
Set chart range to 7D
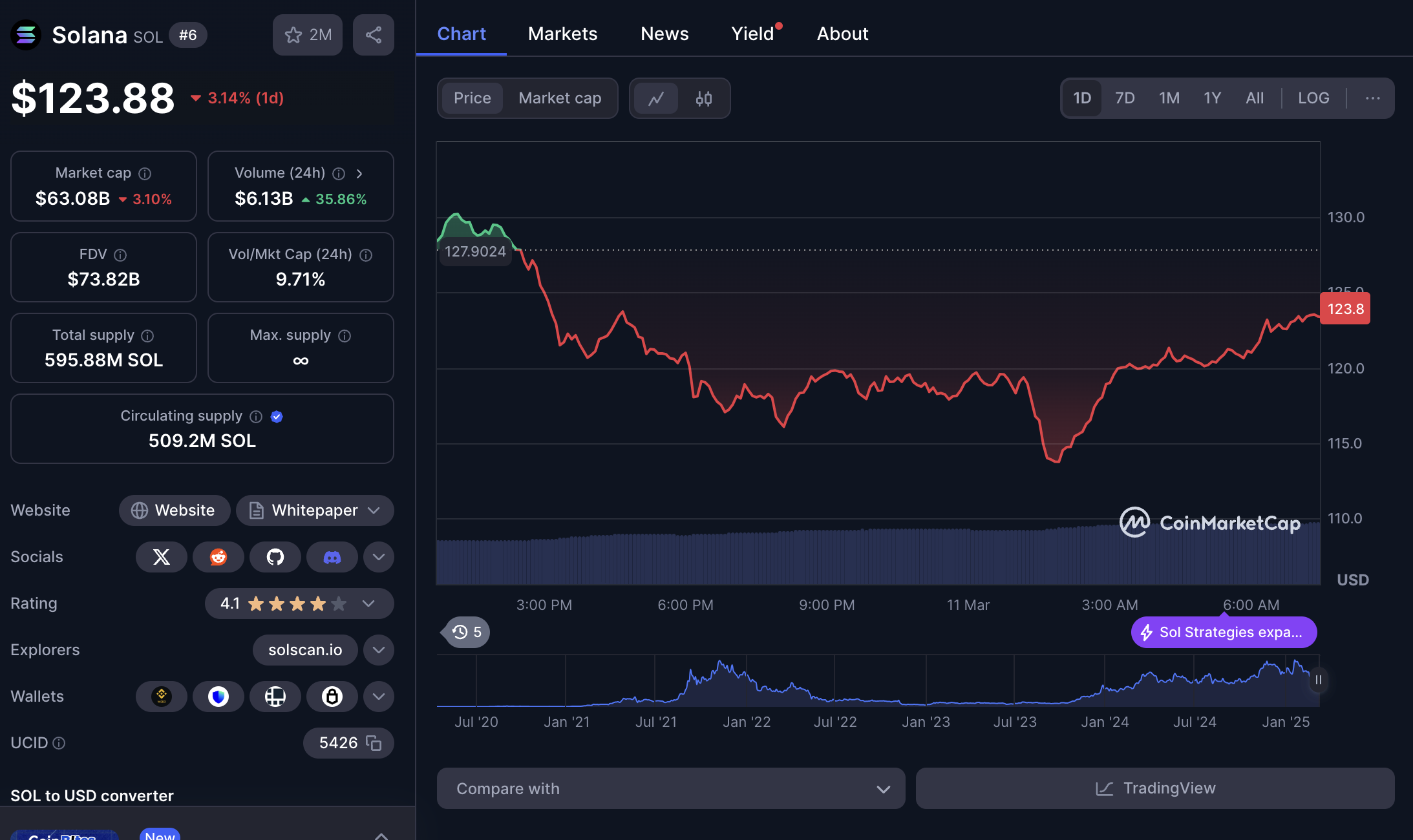point(1125,98)
